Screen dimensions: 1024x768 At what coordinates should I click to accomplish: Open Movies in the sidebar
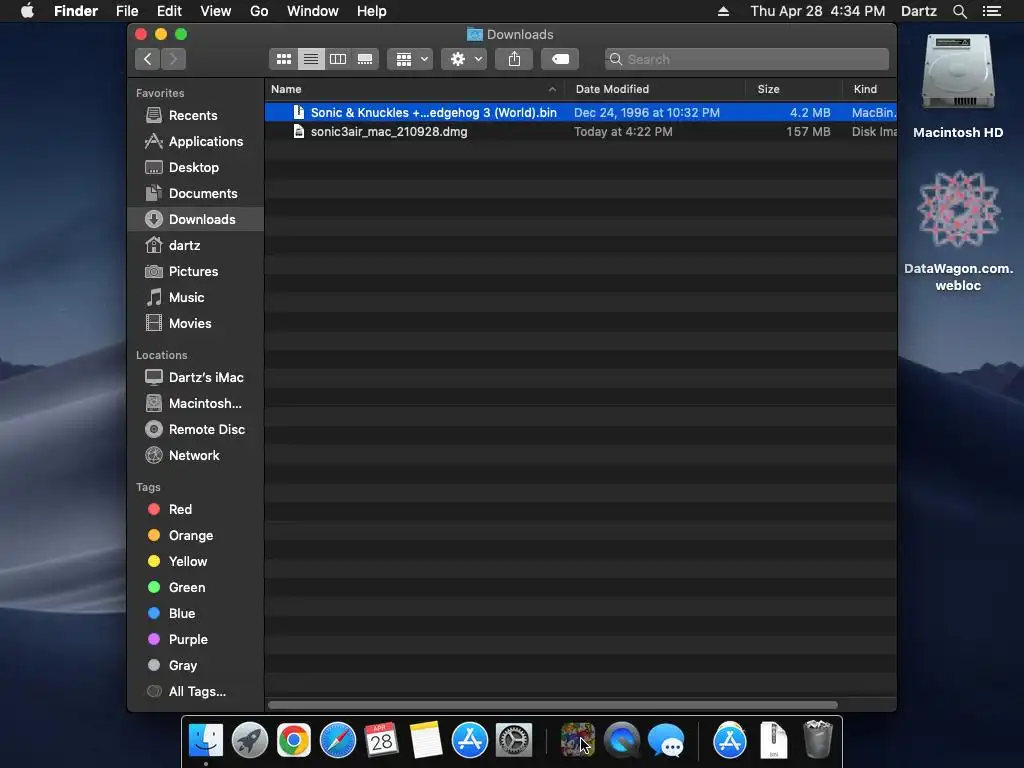pyautogui.click(x=195, y=324)
